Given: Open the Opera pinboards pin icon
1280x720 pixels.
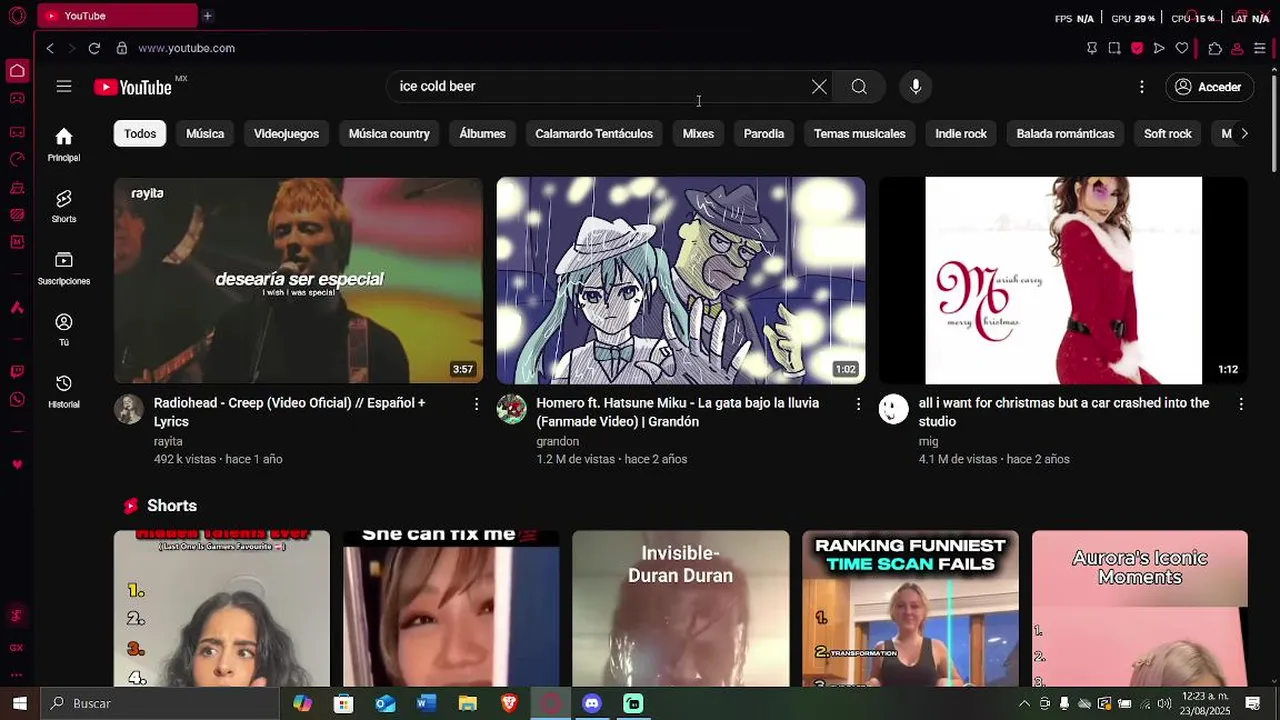Looking at the screenshot, I should (x=1091, y=48).
